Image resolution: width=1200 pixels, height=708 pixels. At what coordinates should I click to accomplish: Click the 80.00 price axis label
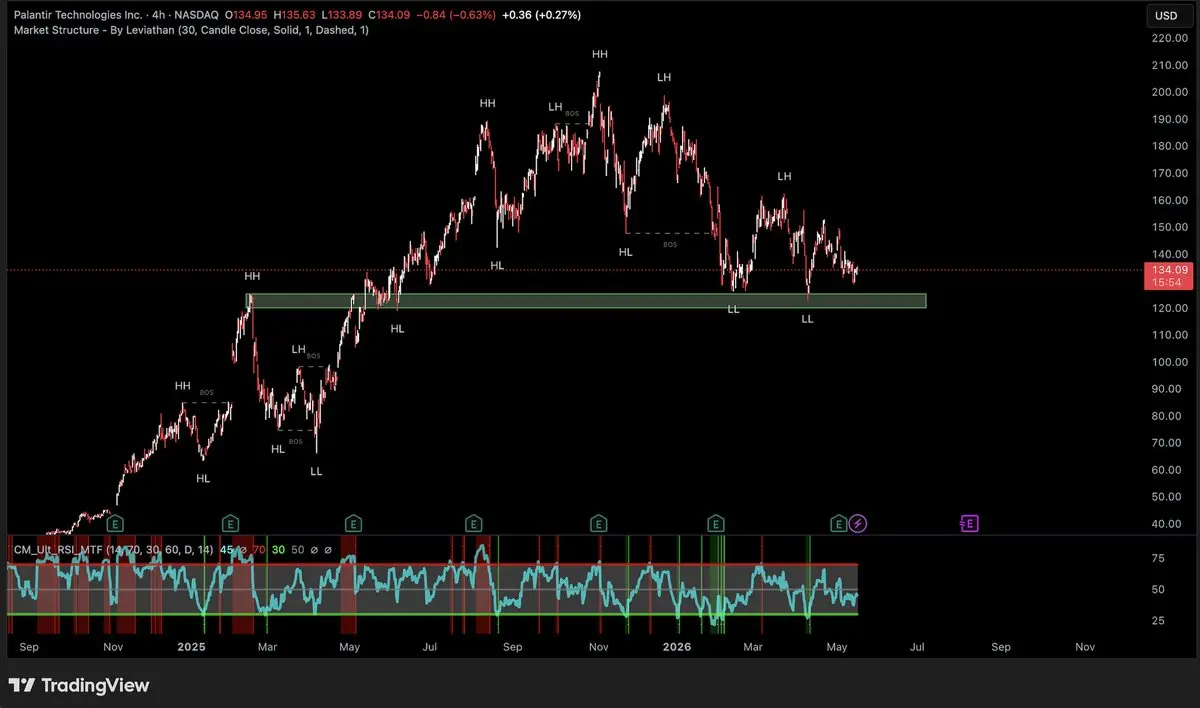click(x=1167, y=416)
